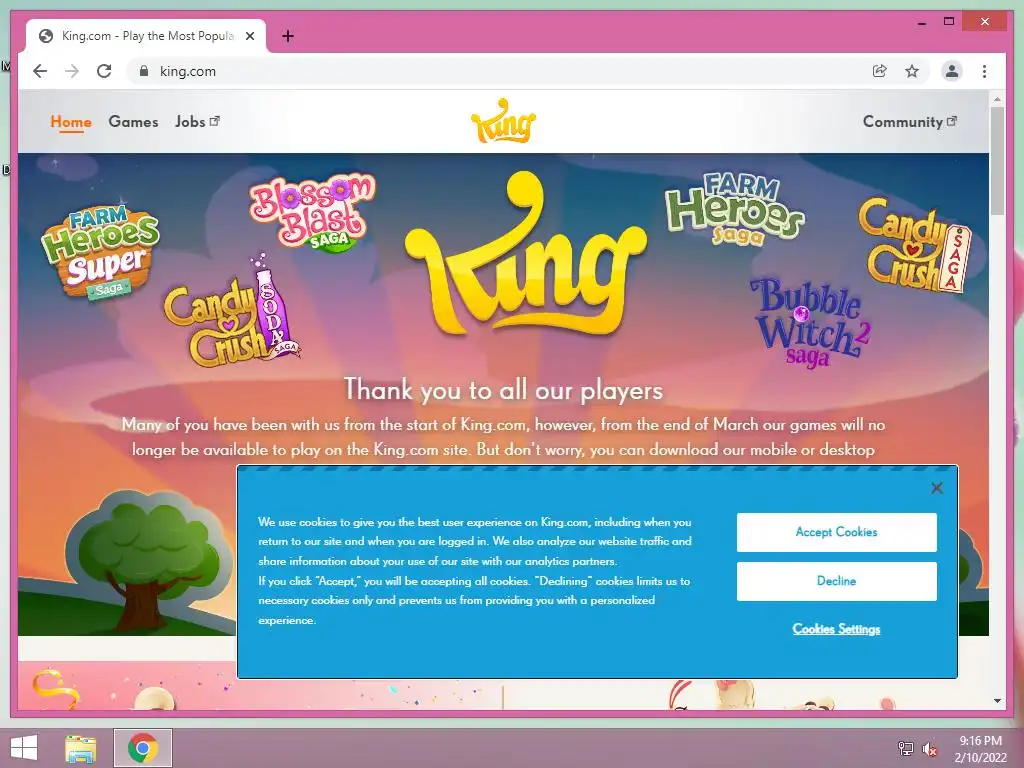Minimize the Chrome window

click(x=921, y=22)
